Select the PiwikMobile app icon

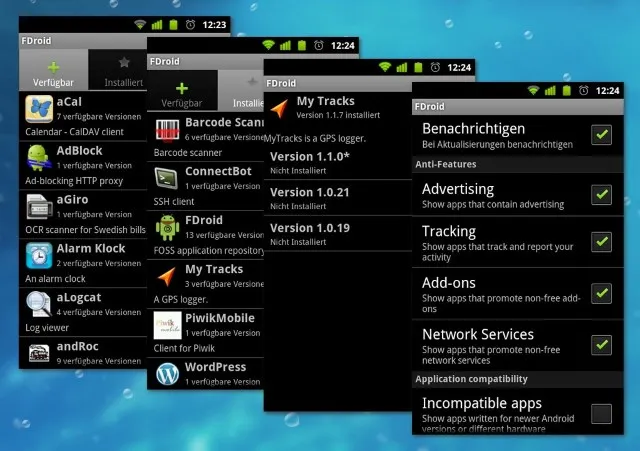(x=167, y=325)
